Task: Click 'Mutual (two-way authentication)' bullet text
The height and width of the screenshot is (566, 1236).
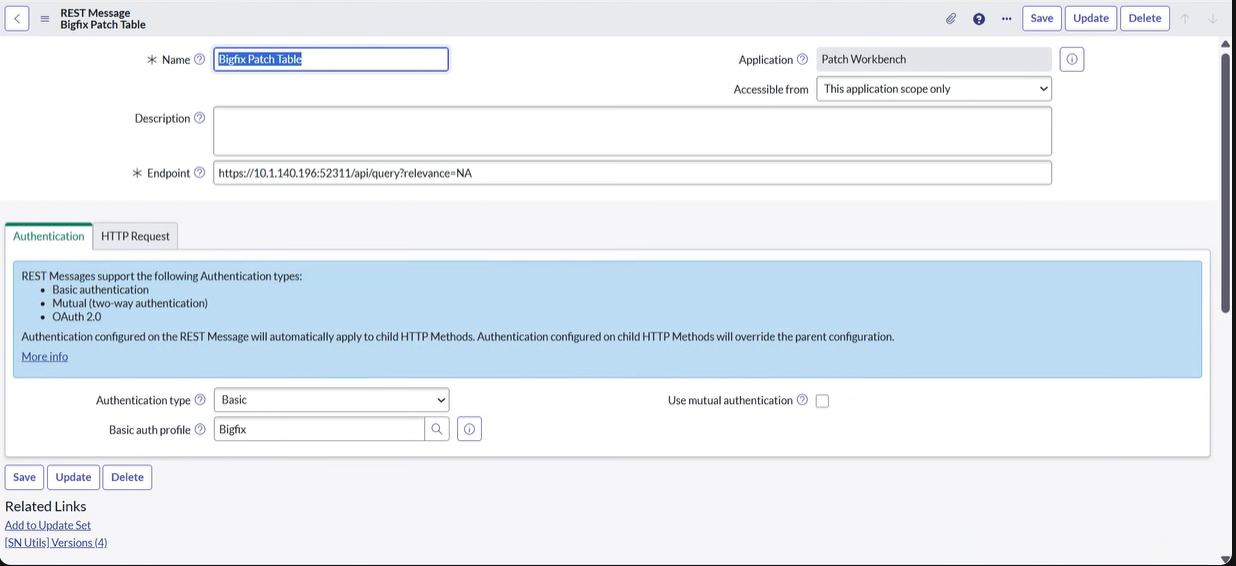Action: [130, 303]
